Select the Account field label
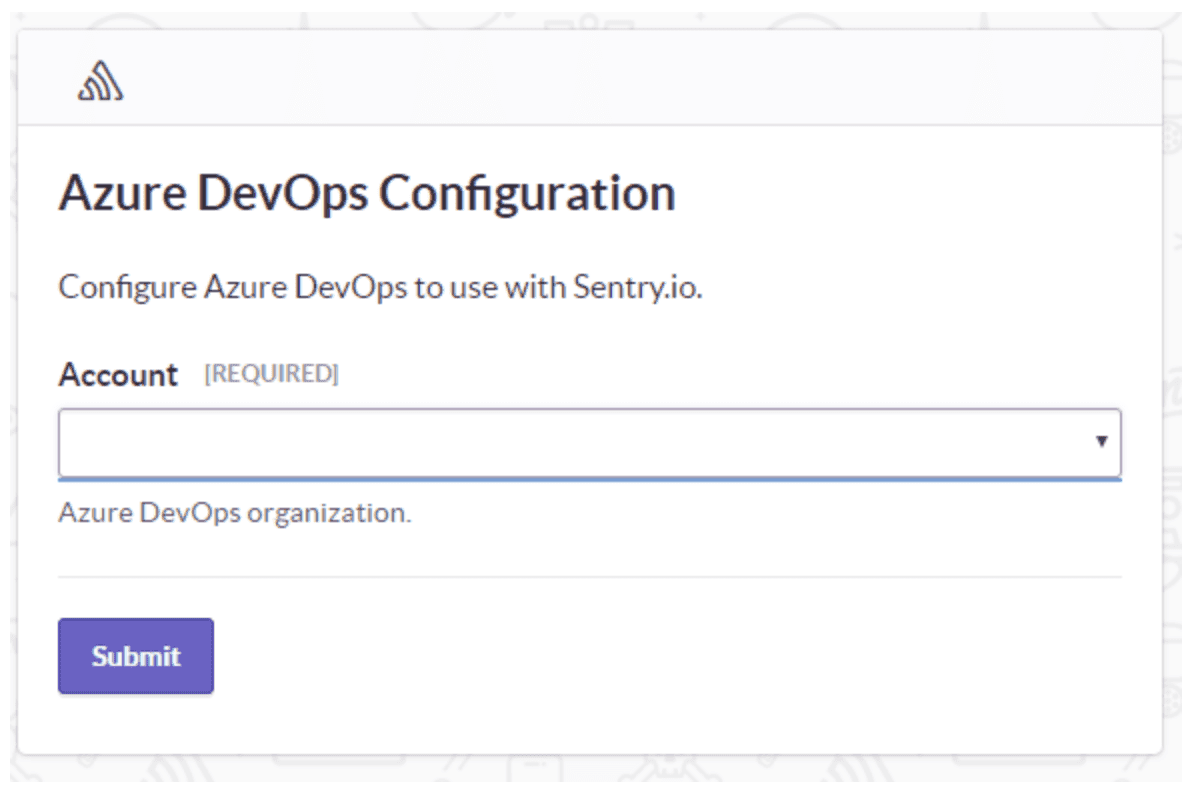This screenshot has width=1188, height=790. (x=118, y=375)
